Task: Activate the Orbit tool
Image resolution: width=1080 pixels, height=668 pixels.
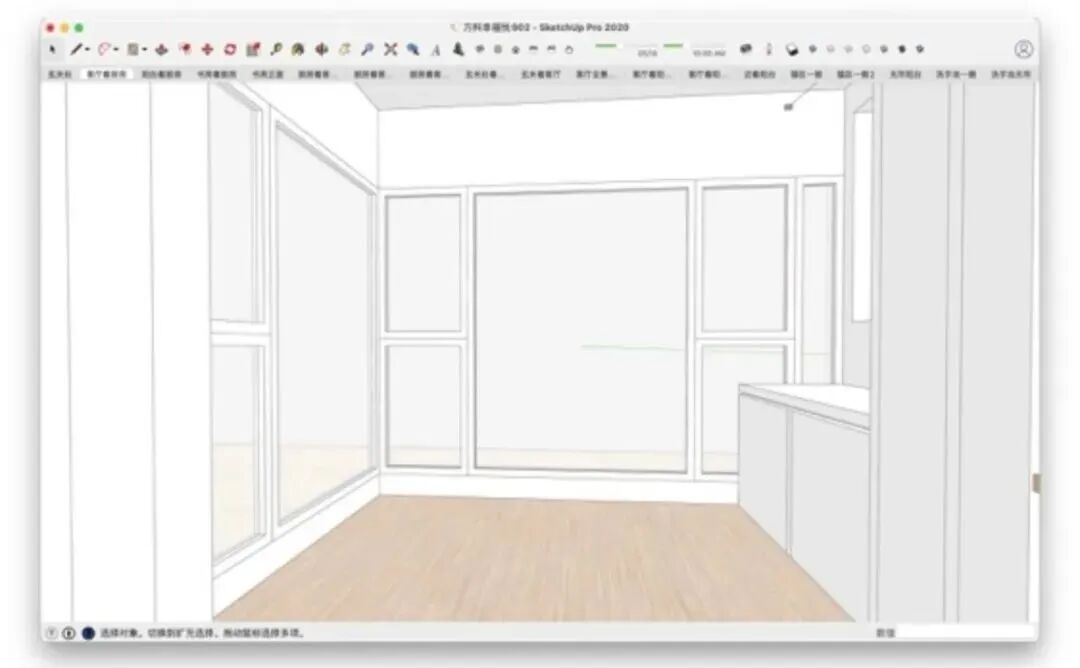Action: 322,50
